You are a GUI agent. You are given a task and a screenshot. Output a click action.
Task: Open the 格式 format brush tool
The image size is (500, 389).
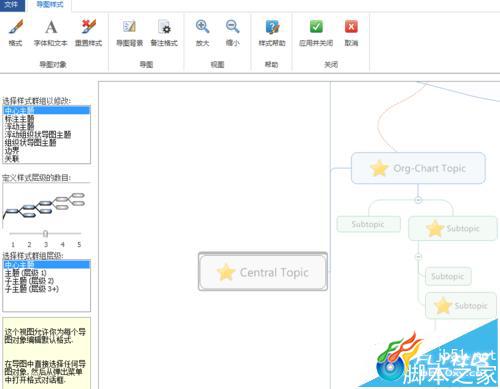point(16,33)
